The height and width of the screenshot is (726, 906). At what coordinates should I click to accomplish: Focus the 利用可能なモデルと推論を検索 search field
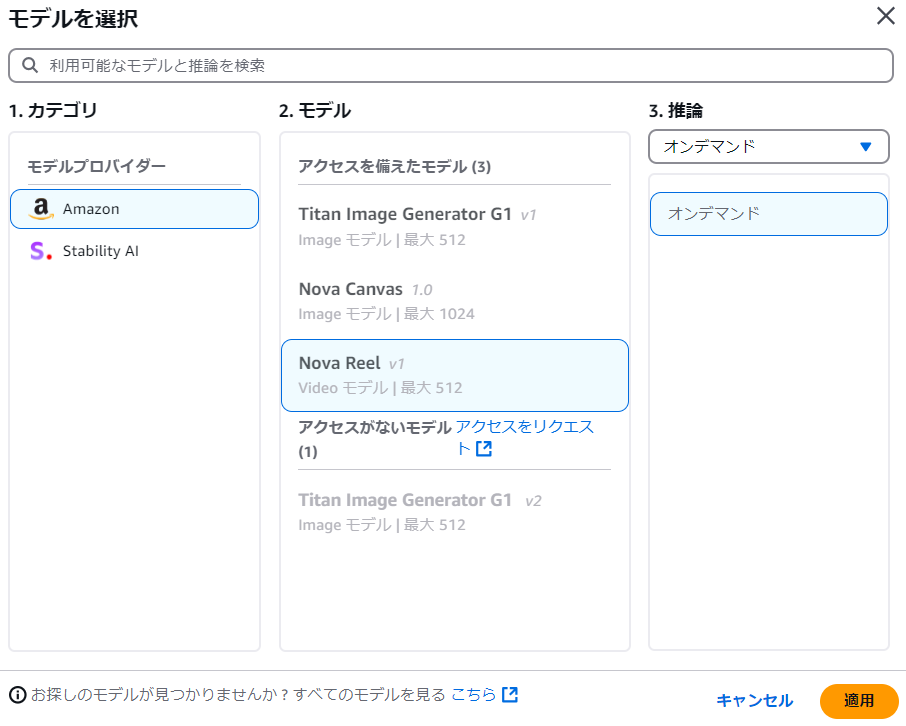click(451, 65)
